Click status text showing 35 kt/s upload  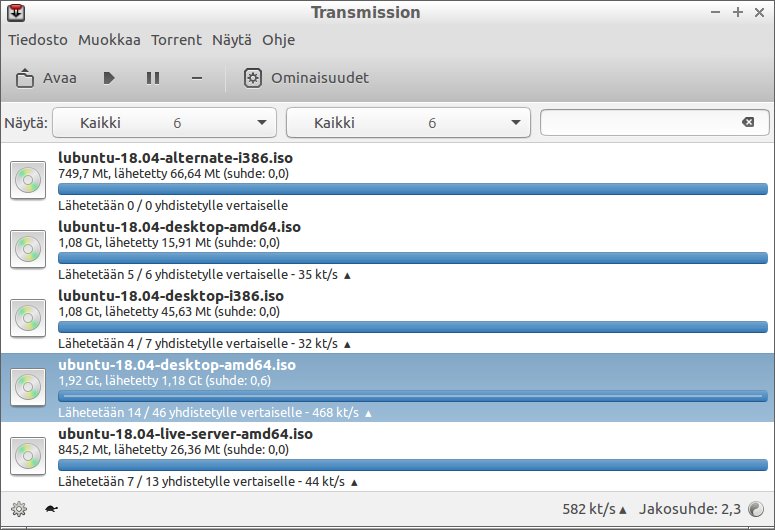pyautogui.click(x=205, y=275)
